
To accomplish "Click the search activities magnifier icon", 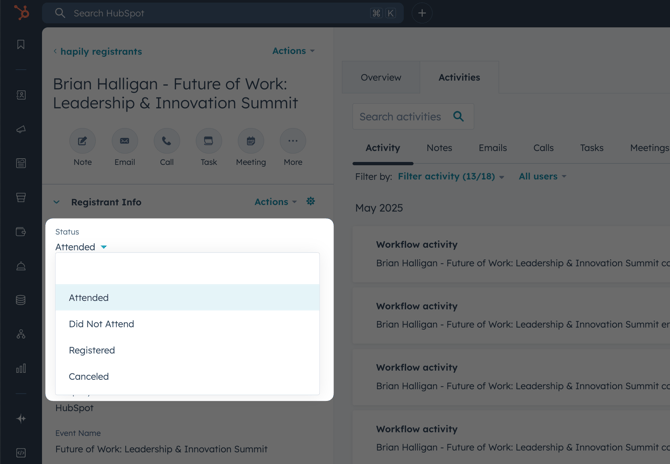I will pos(459,117).
